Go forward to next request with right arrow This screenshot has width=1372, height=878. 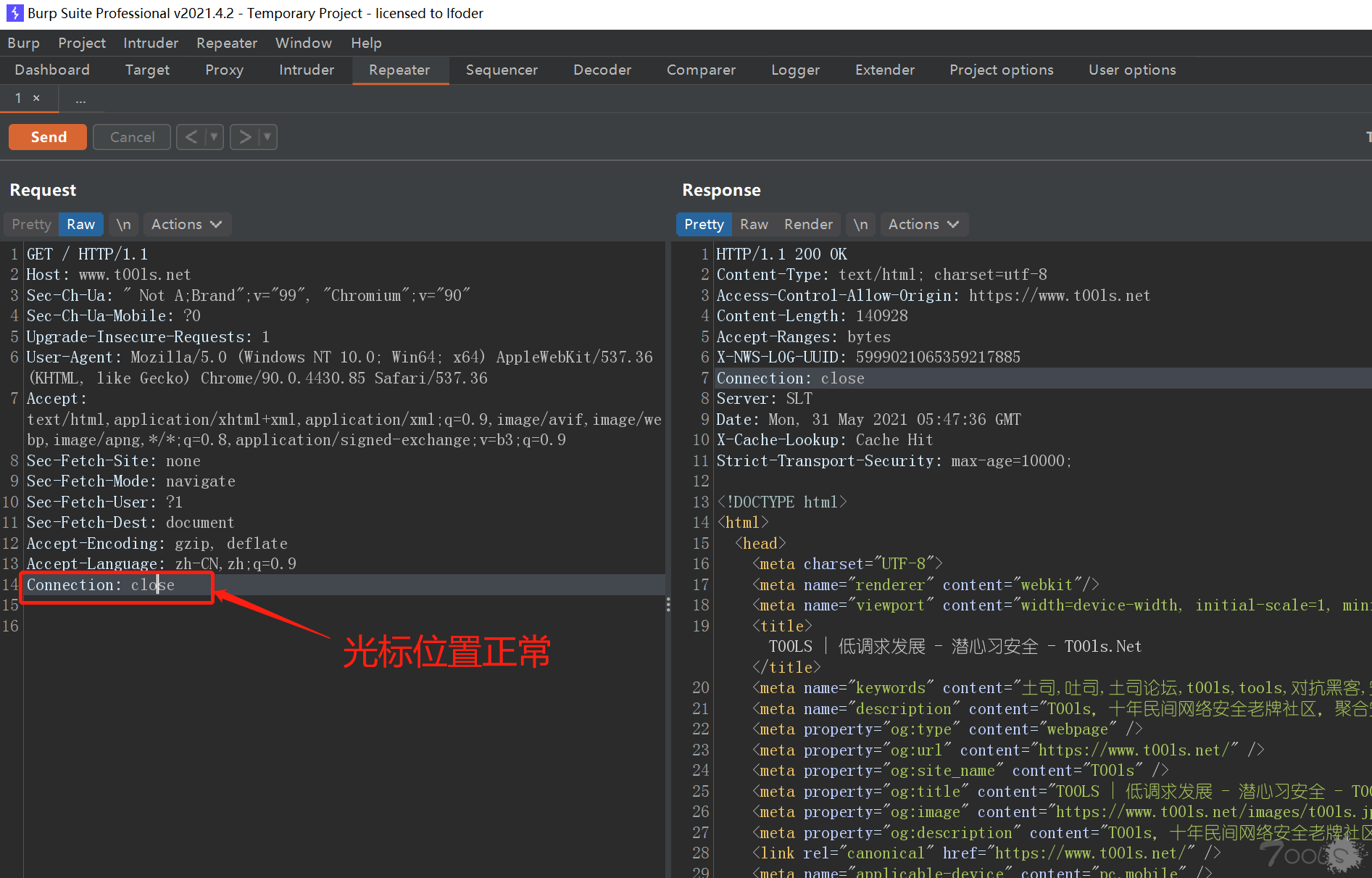(245, 137)
